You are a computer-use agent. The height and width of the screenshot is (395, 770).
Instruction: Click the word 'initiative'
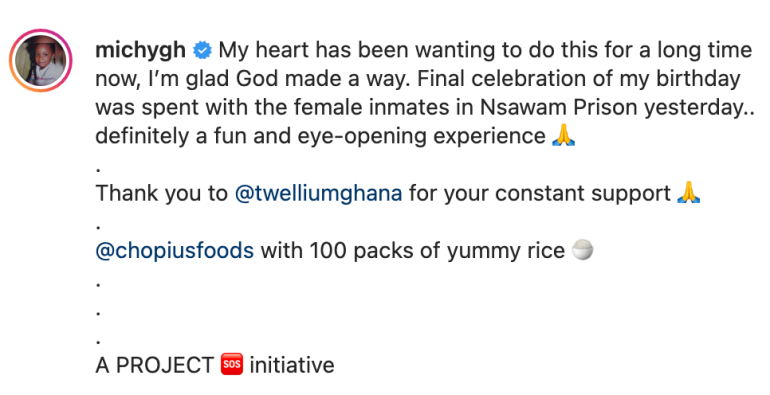292,365
